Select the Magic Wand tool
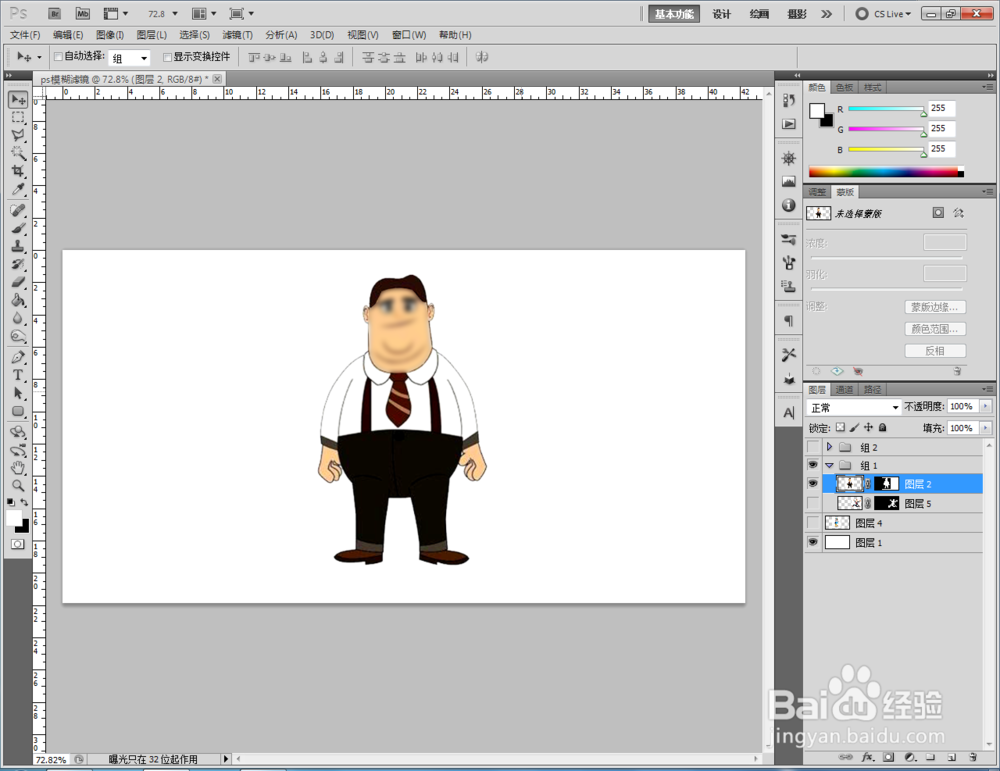 [x=18, y=153]
